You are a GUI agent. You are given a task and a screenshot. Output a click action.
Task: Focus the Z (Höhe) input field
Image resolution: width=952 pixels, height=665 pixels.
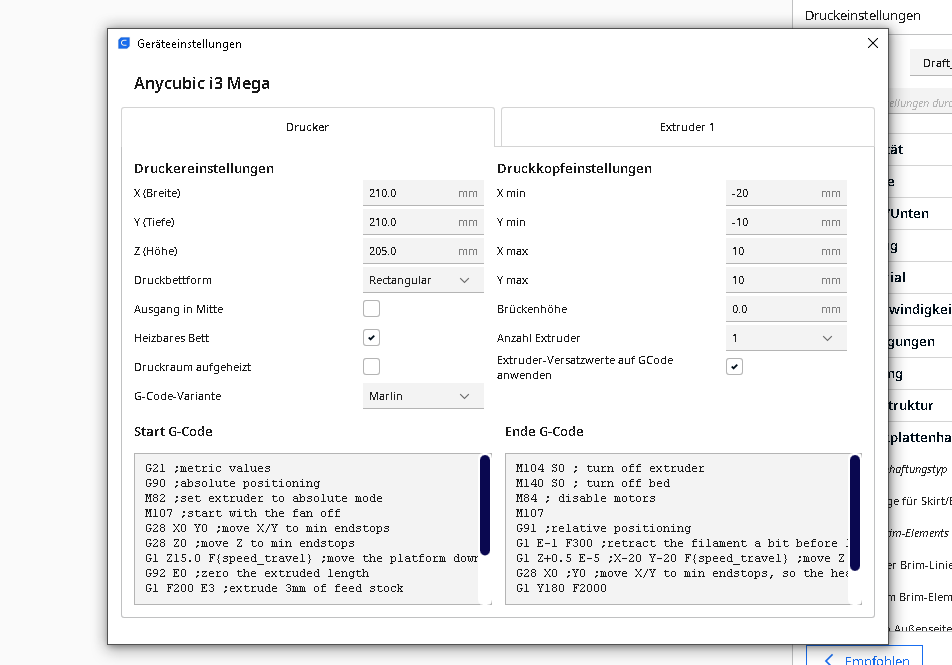(x=410, y=251)
